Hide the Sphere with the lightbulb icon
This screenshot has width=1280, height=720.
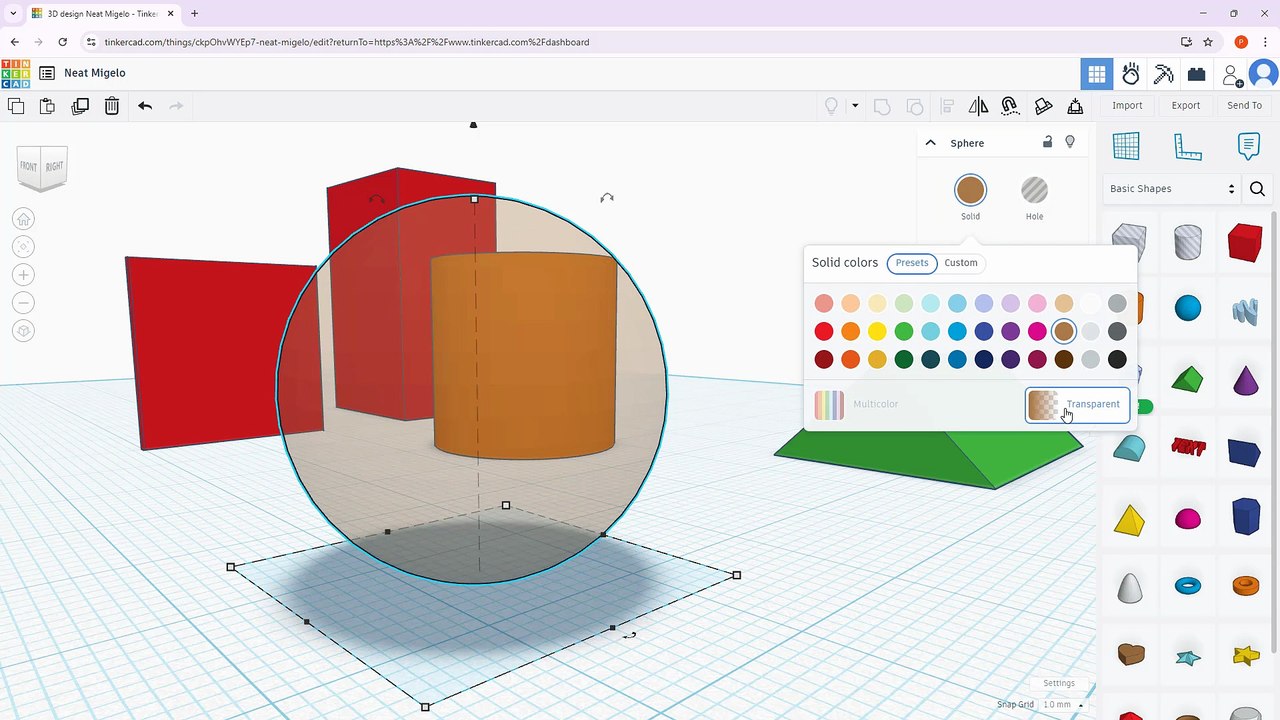click(1070, 142)
